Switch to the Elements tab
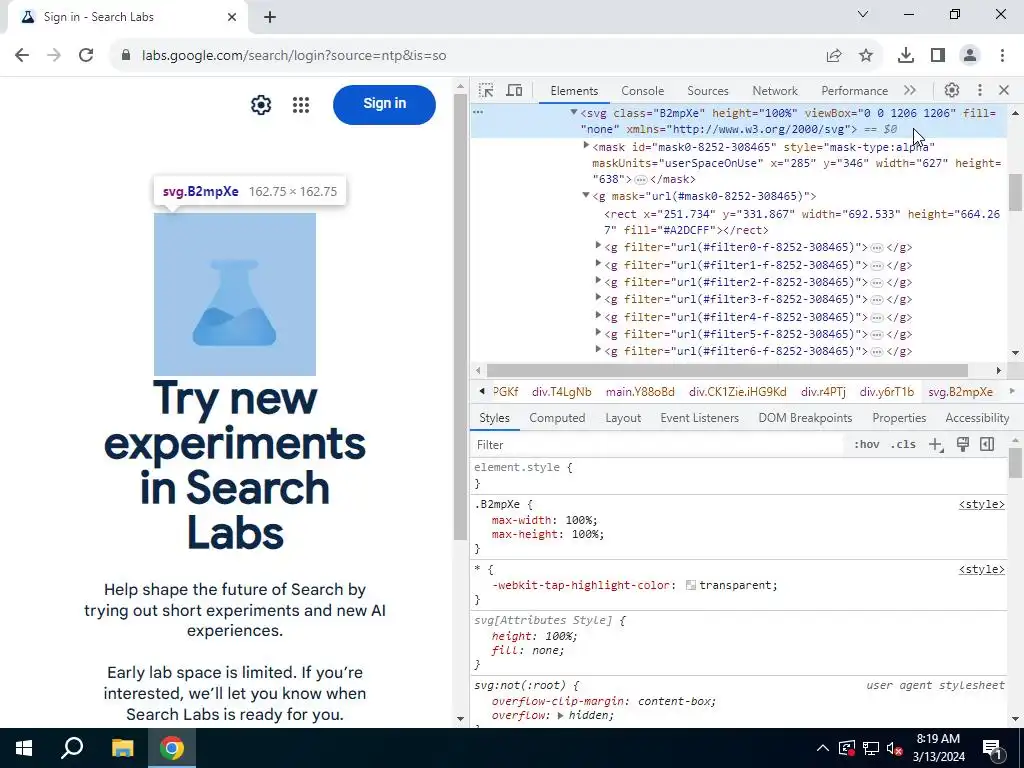The image size is (1024, 768). click(574, 91)
